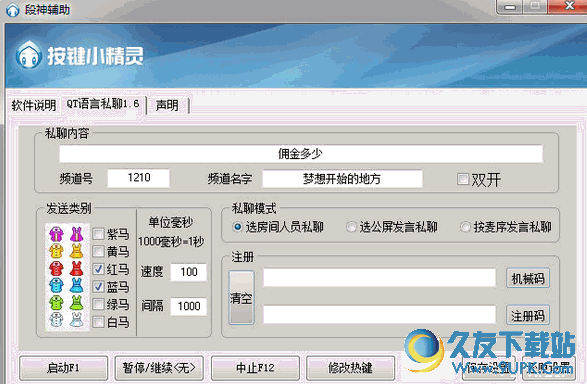The height and width of the screenshot is (384, 587).
Task: Switch to the 软件说明 tab
Action: (x=34, y=105)
